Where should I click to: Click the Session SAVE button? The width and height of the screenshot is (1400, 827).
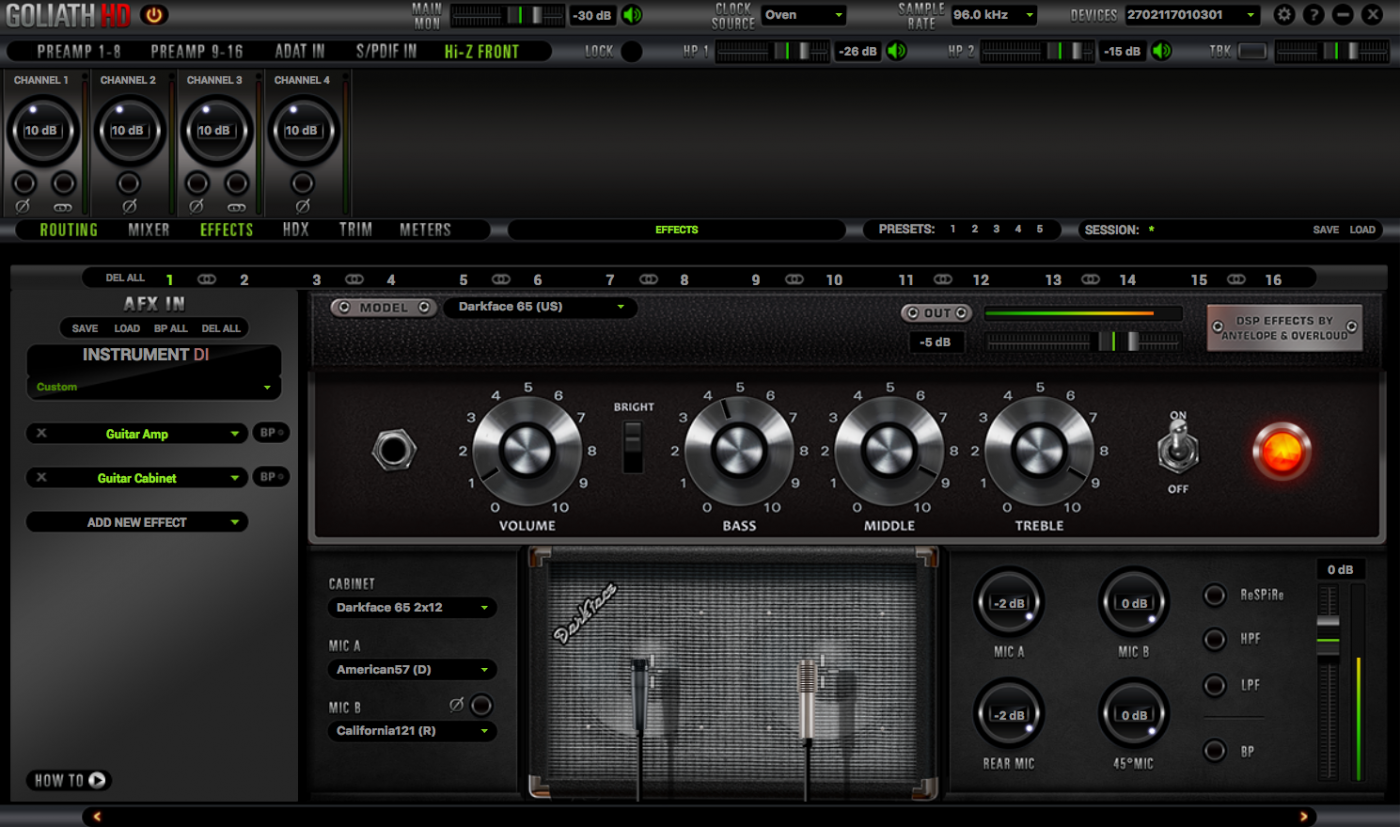coord(1326,229)
